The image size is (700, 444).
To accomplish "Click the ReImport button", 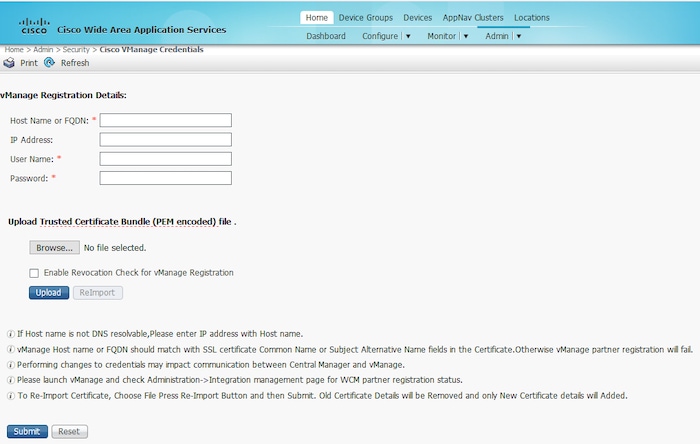I will click(98, 293).
